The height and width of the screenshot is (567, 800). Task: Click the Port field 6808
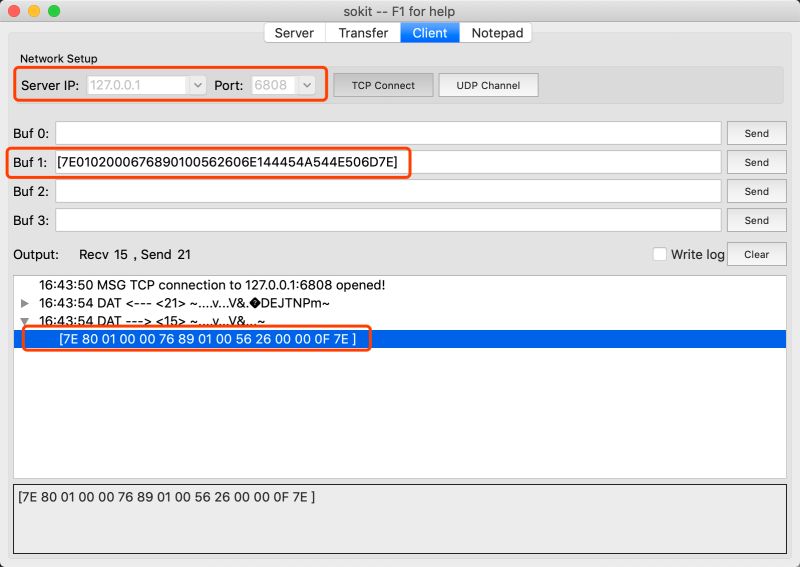[x=274, y=85]
